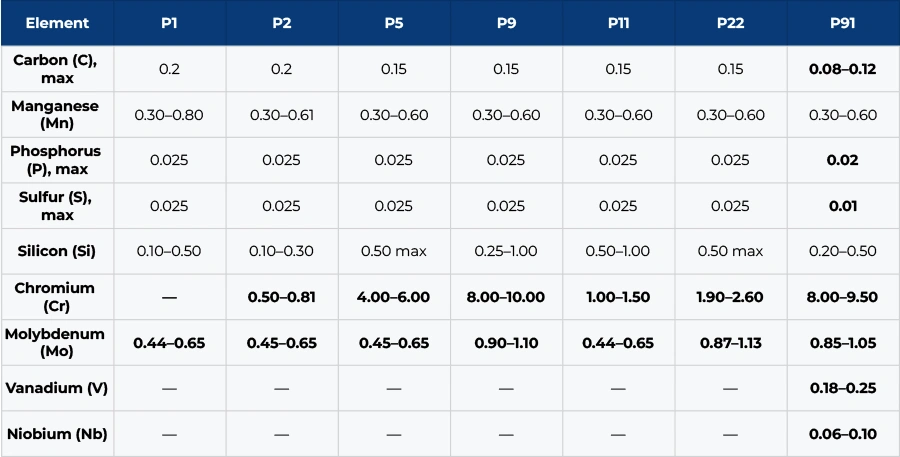Image resolution: width=900 pixels, height=457 pixels.
Task: Select the 8.00–10.00 chromium cell under P9
Action: 506,297
